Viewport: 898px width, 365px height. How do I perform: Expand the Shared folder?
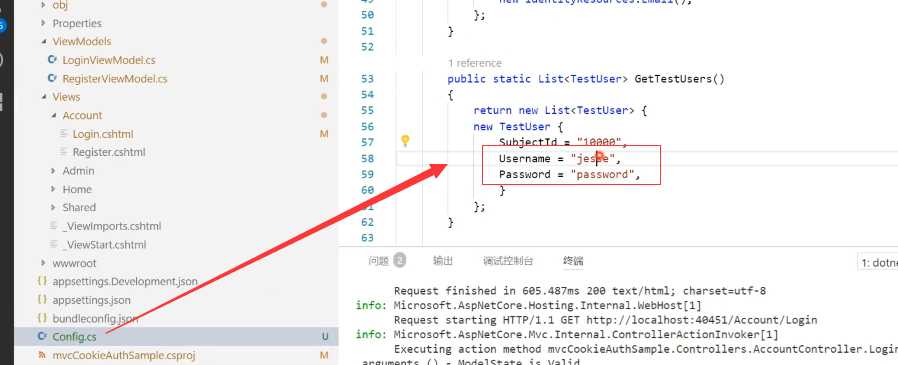(53, 207)
